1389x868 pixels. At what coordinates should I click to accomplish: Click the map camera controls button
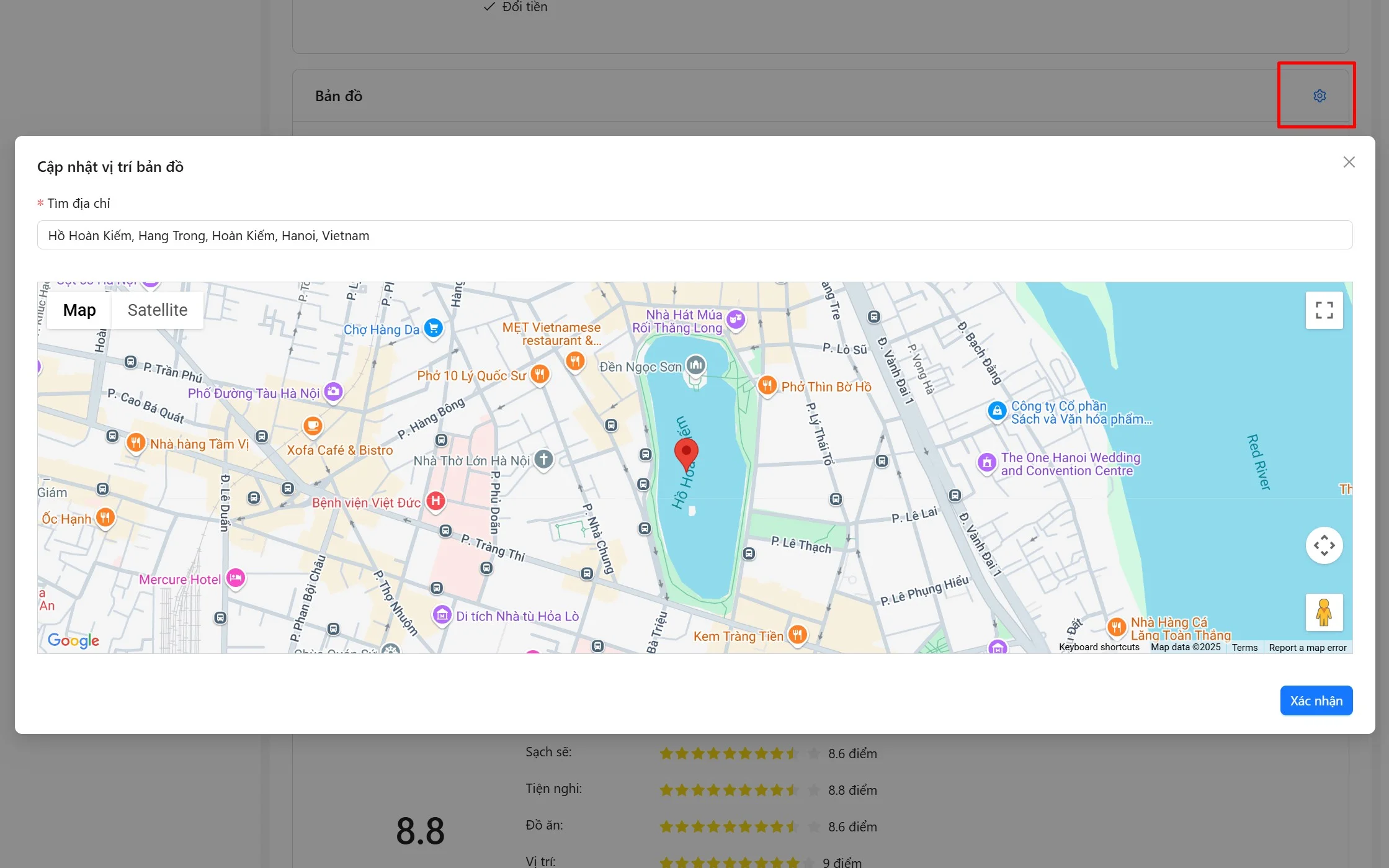(x=1324, y=545)
